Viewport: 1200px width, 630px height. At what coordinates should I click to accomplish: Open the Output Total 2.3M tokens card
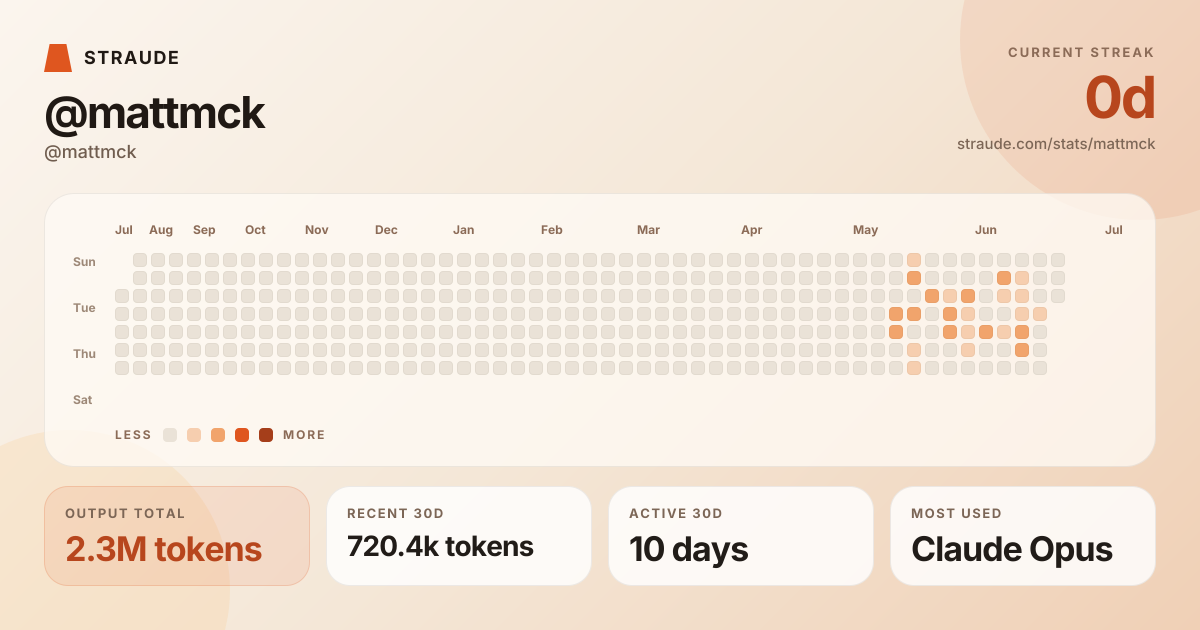(x=177, y=536)
